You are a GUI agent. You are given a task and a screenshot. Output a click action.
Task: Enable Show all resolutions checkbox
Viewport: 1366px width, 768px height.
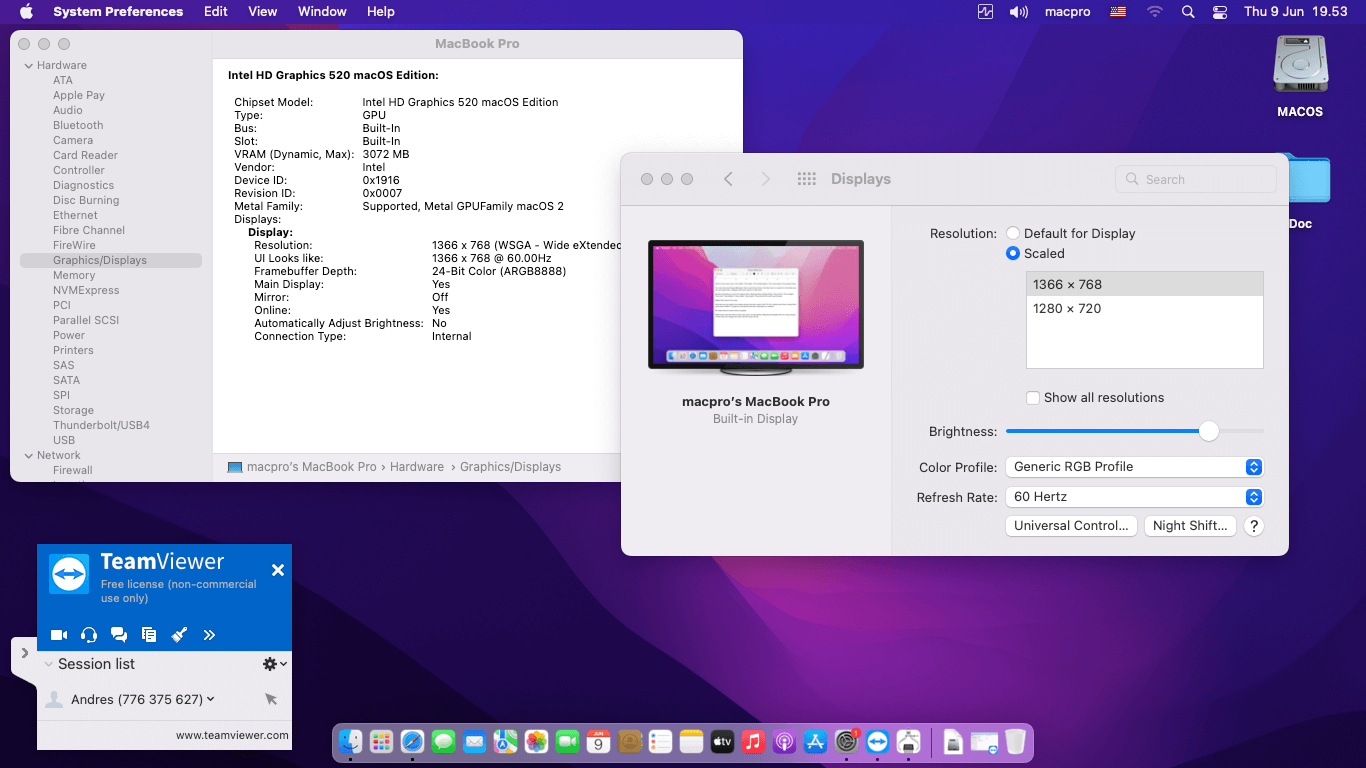(1033, 398)
